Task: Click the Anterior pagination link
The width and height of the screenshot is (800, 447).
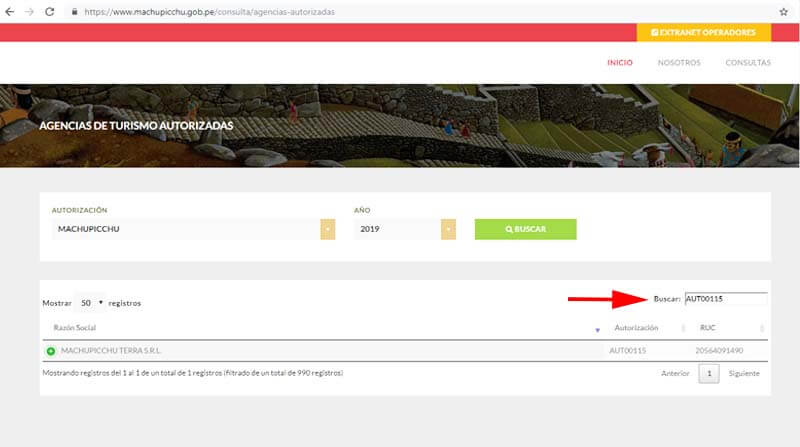Action: click(676, 373)
